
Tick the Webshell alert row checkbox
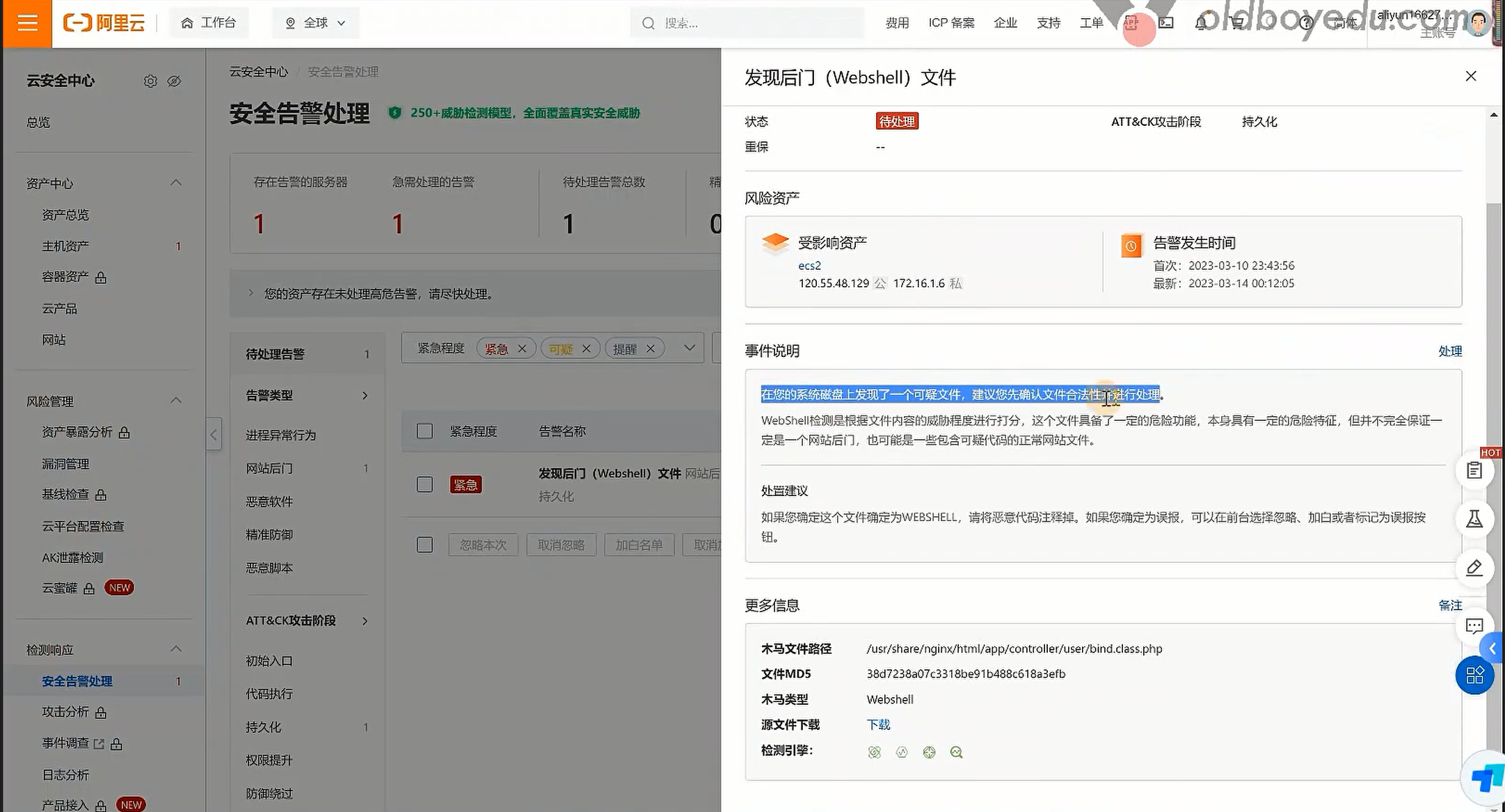point(424,484)
